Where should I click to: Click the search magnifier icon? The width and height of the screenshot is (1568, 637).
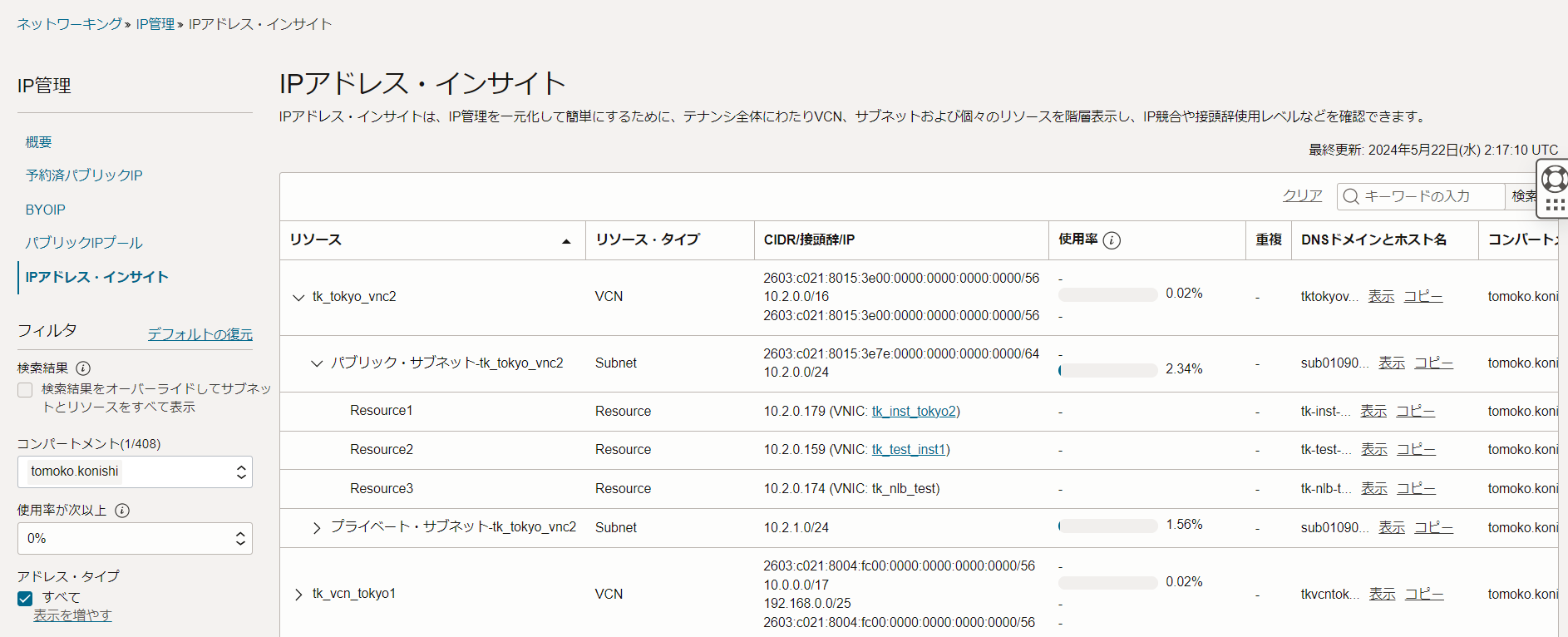pos(1351,196)
